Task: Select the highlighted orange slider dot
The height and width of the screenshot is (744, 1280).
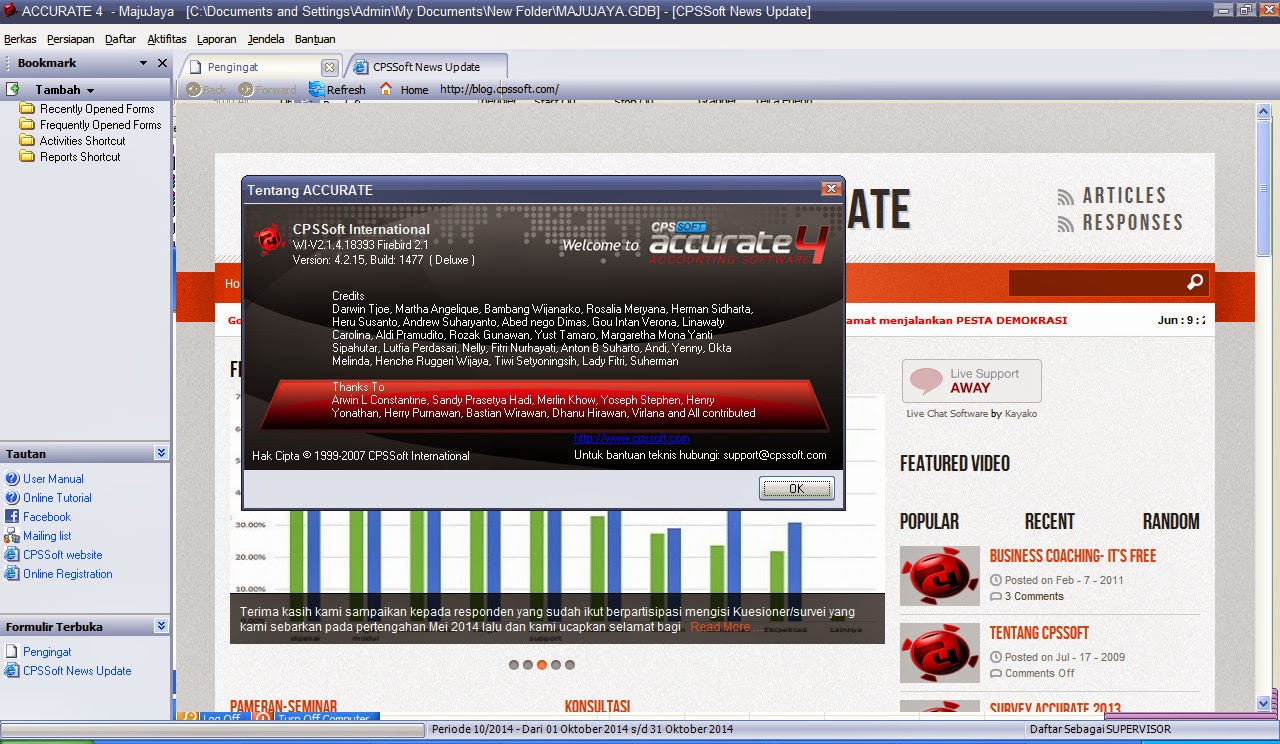Action: point(542,664)
